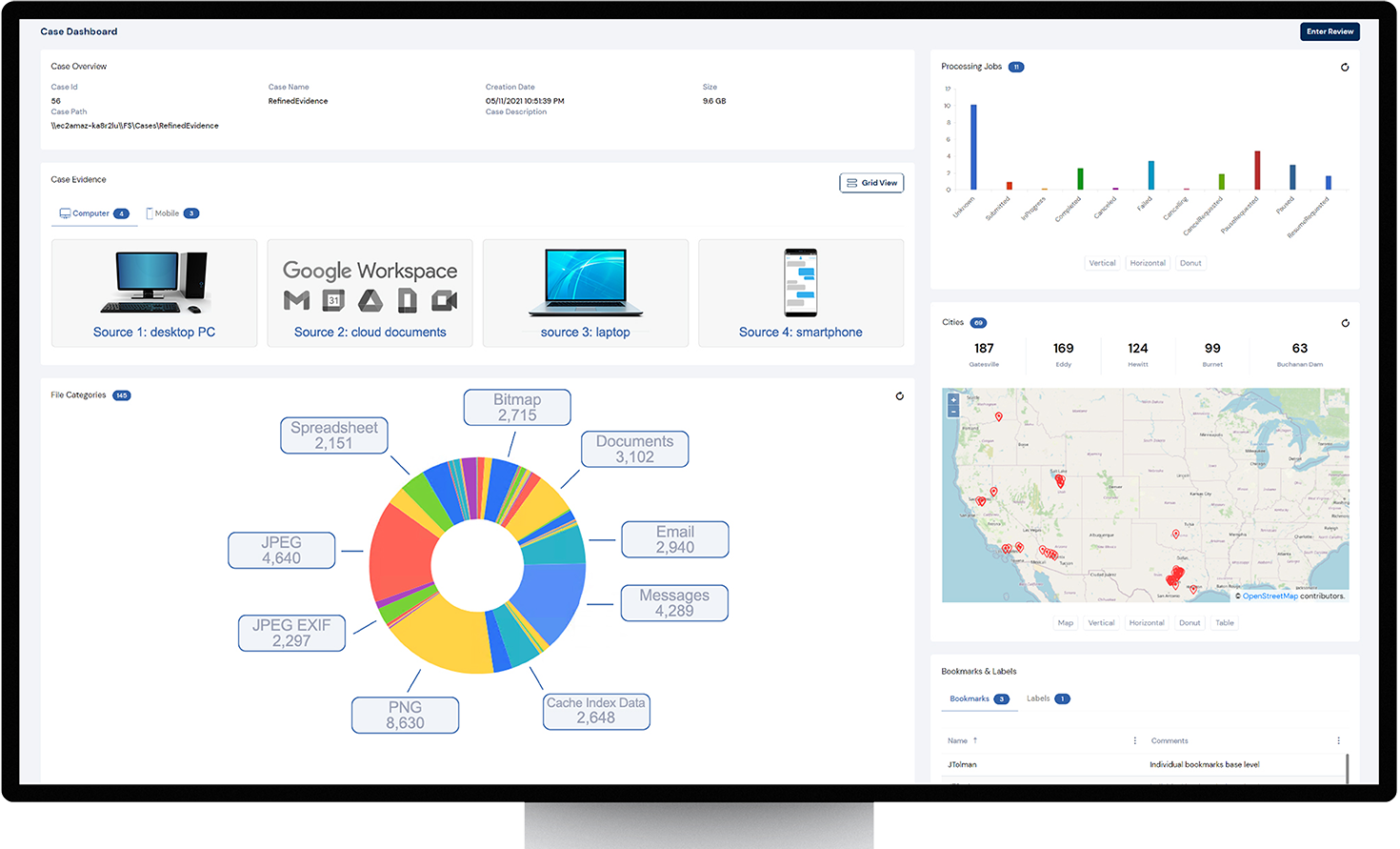This screenshot has width=1400, height=849.
Task: Display Cities data as Horizontal chart
Action: (x=1147, y=622)
